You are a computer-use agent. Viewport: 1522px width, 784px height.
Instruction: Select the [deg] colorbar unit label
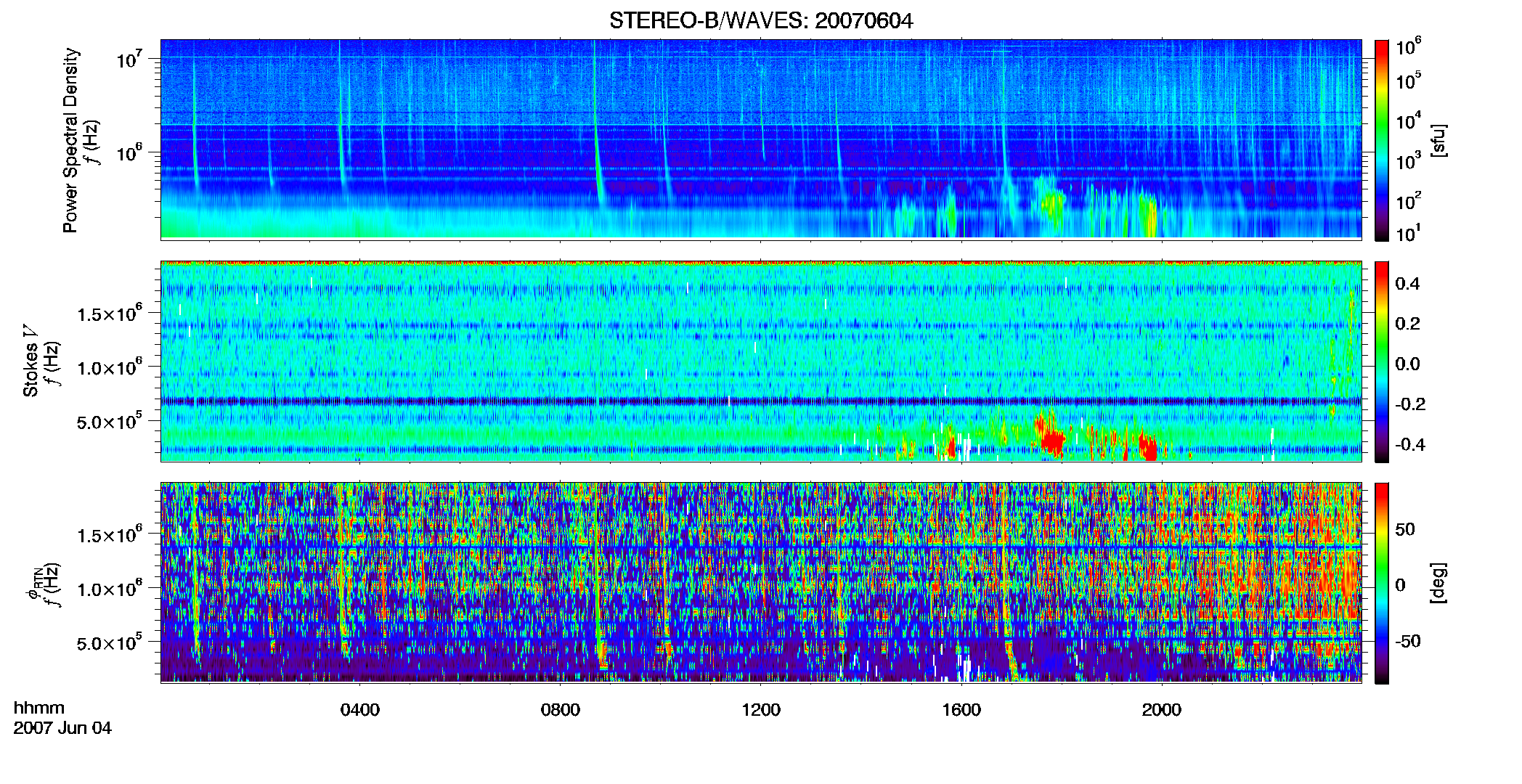(x=1438, y=583)
